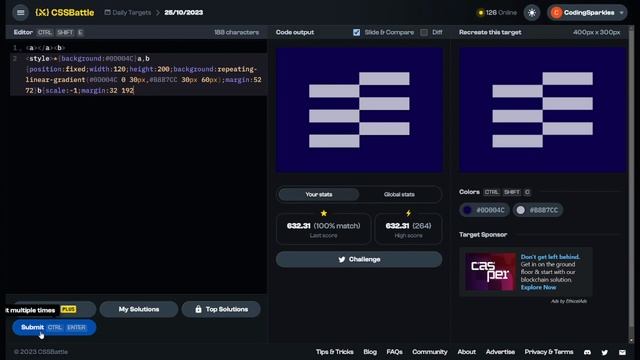
Task: Toggle the light theme sun icon
Action: point(532,13)
